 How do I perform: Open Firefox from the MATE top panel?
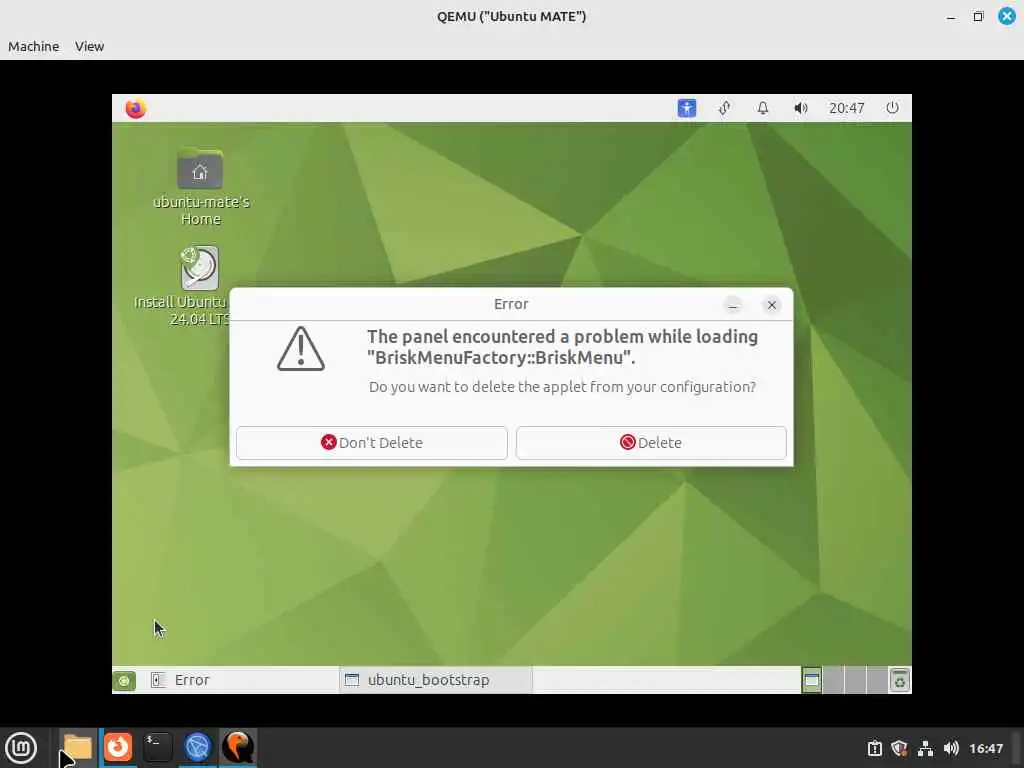point(136,108)
